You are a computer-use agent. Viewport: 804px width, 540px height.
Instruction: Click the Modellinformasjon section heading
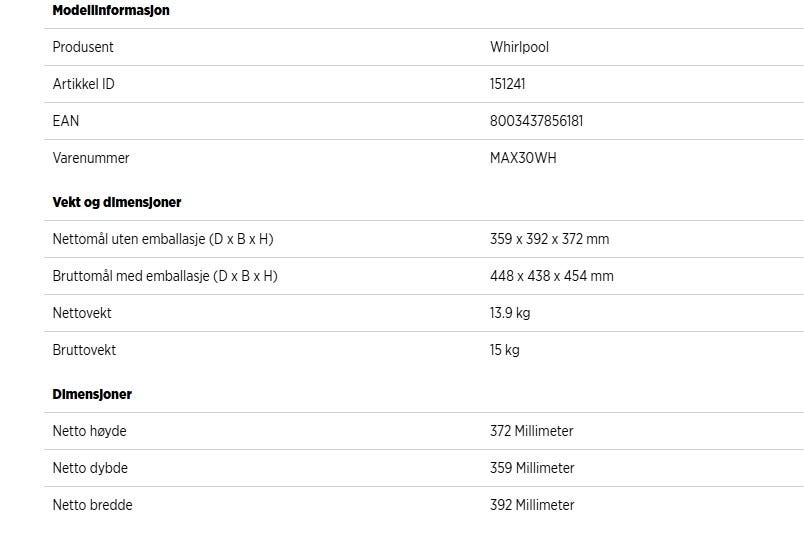pyautogui.click(x=111, y=10)
